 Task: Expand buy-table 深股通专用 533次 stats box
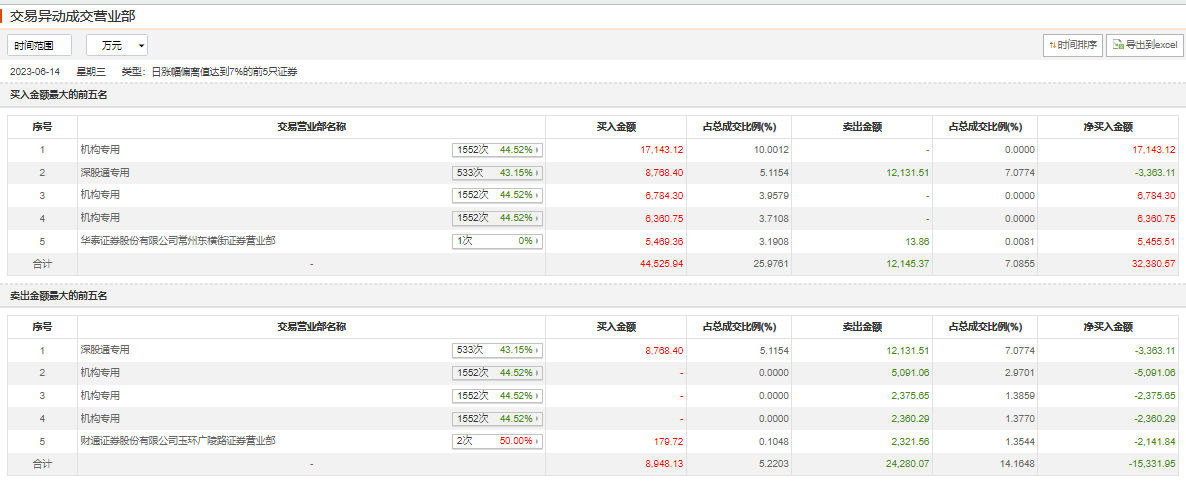(x=497, y=172)
